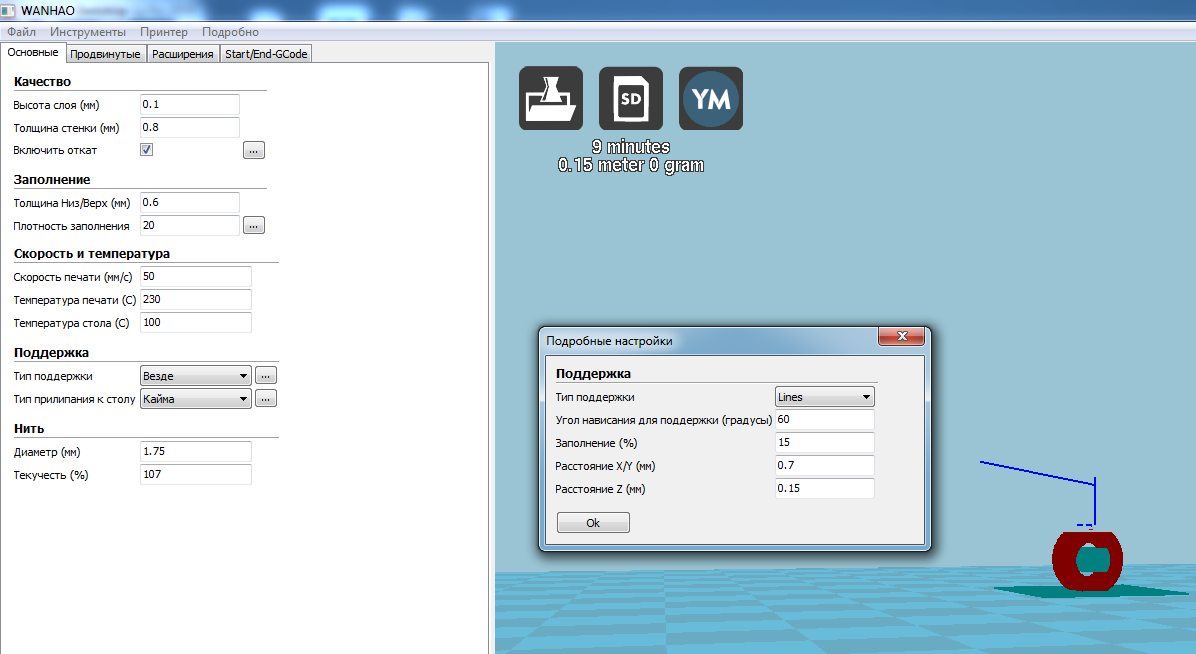
Task: Expand the Кайма adhesion type dropdown
Action: [x=196, y=398]
